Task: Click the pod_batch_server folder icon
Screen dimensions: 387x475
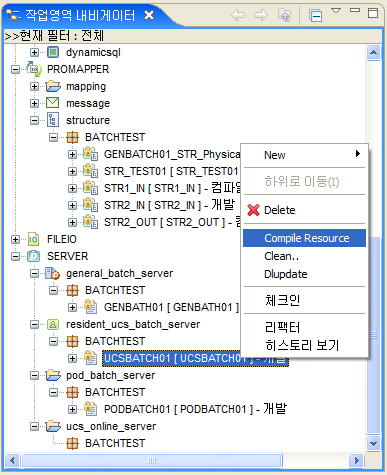Action: [53, 375]
